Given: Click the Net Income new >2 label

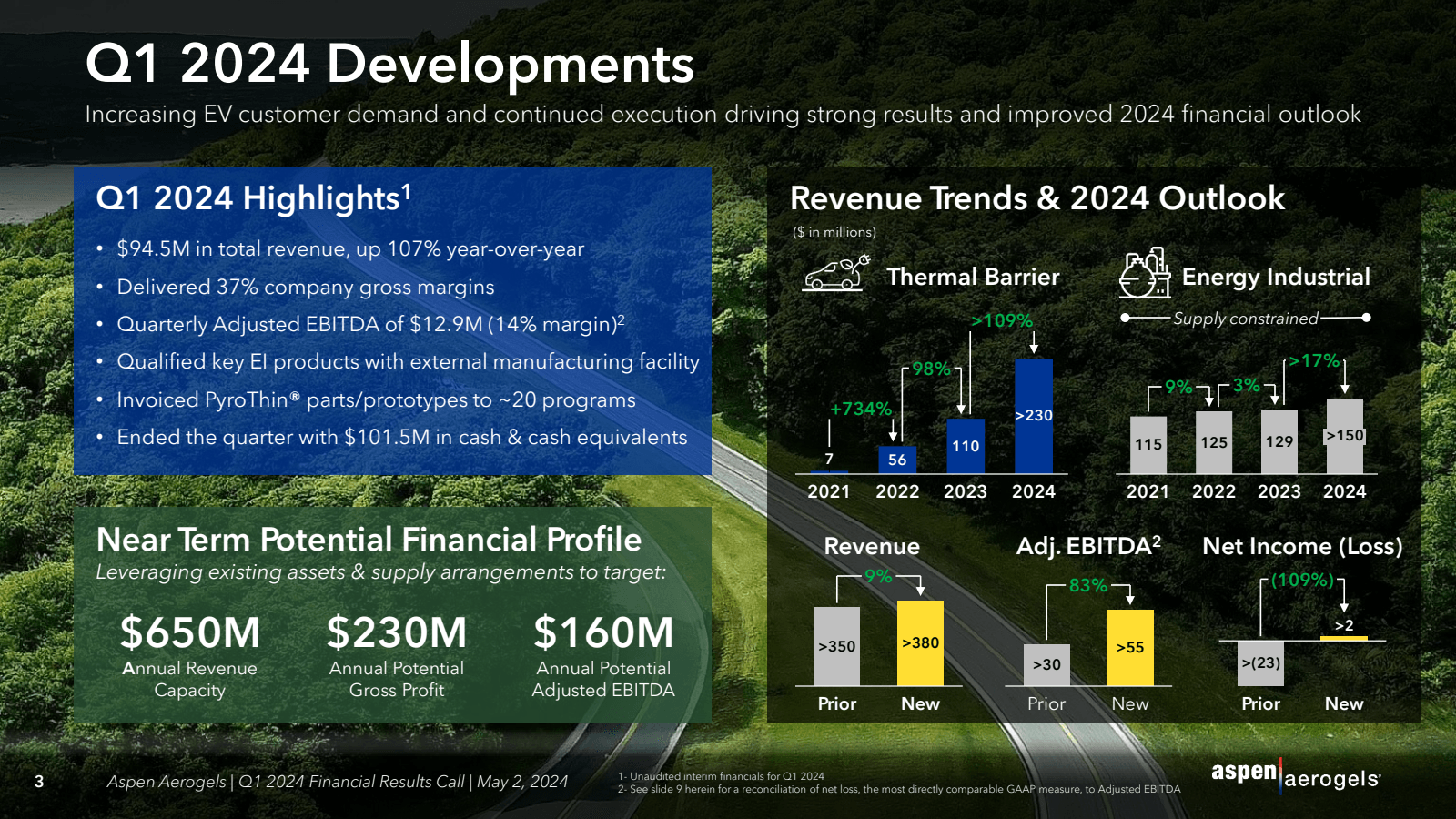Looking at the screenshot, I should (x=1344, y=626).
